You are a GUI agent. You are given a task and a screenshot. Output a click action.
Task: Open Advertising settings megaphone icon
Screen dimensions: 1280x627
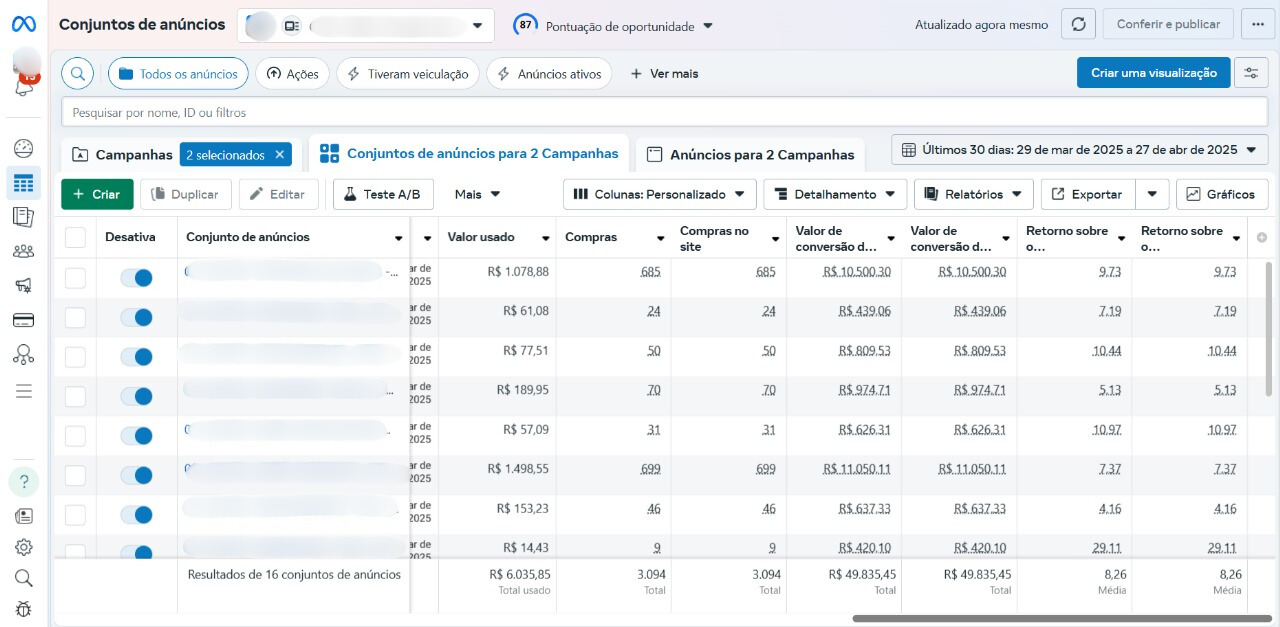(24, 286)
